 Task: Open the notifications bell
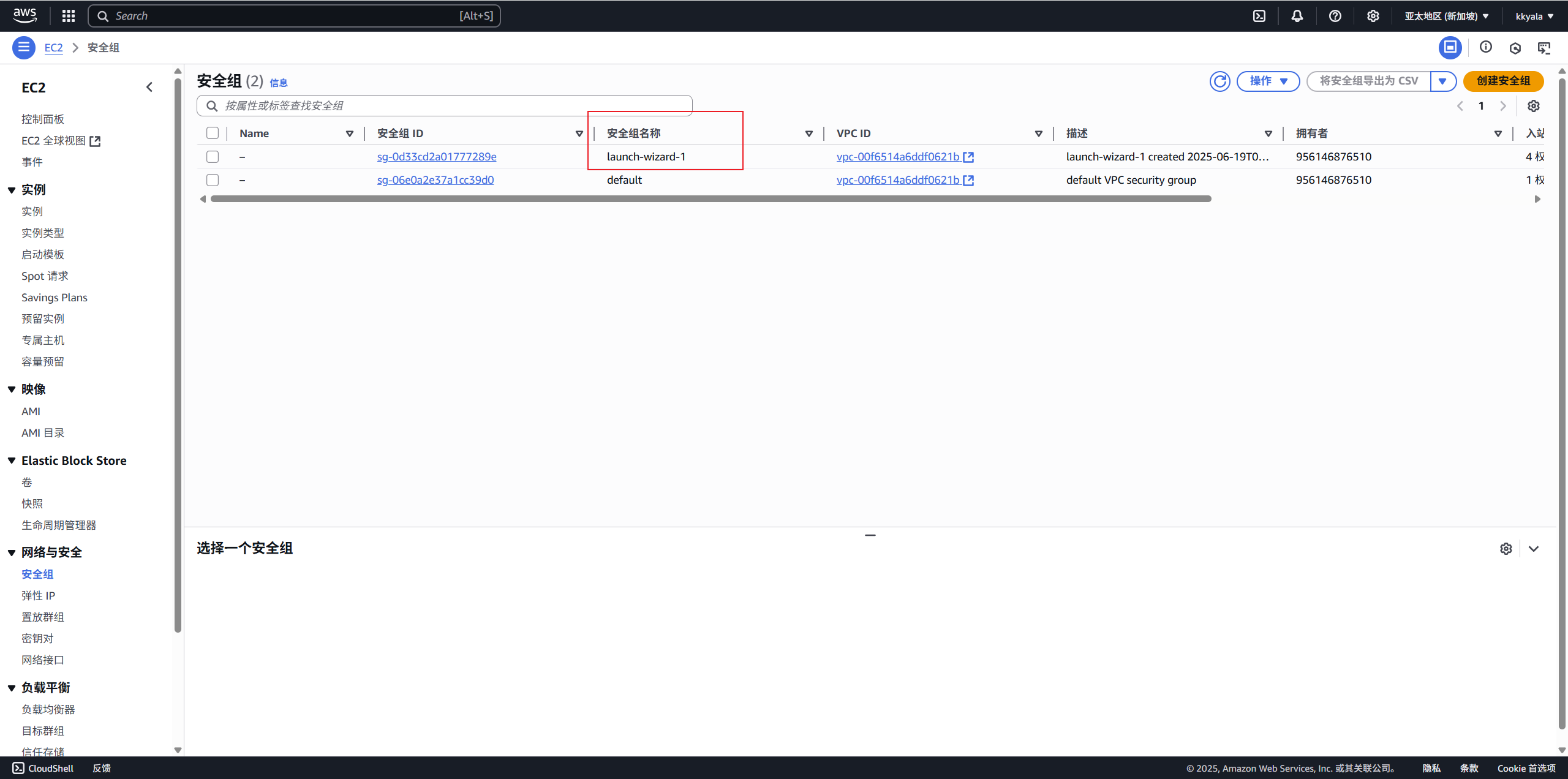[1297, 16]
